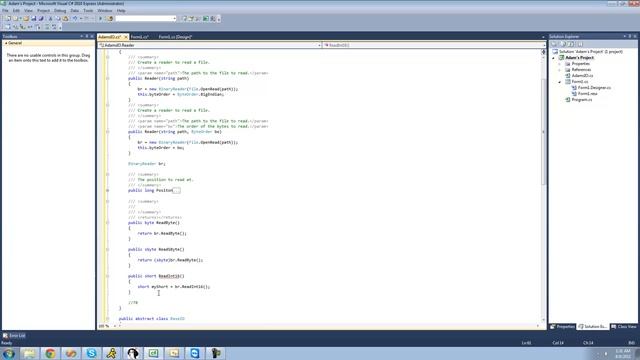Viewport: 640px width, 360px height.
Task: Collapse the Form1.cs node
Action: 560,82
